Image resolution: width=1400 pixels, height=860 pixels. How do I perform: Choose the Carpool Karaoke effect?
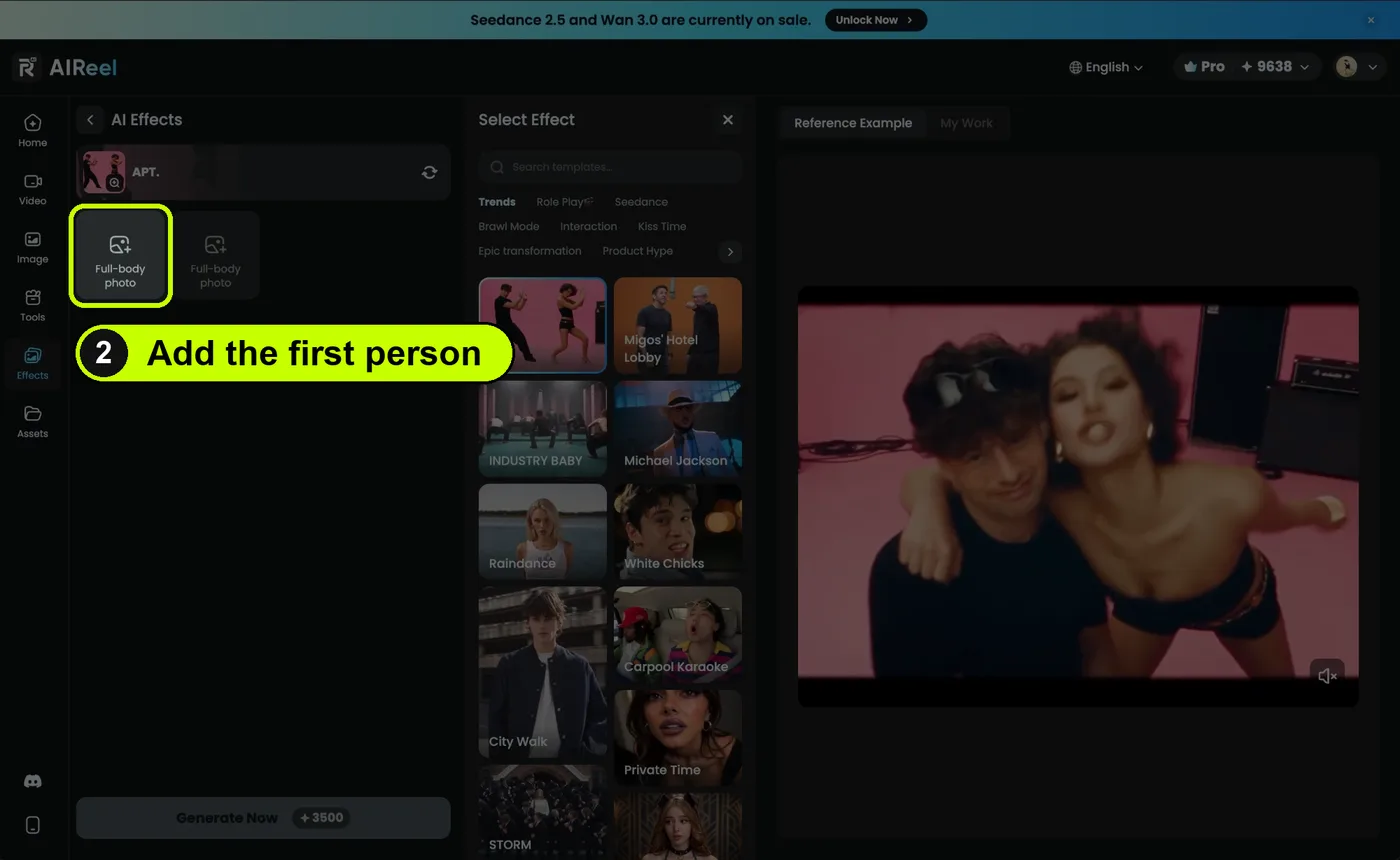click(x=678, y=634)
